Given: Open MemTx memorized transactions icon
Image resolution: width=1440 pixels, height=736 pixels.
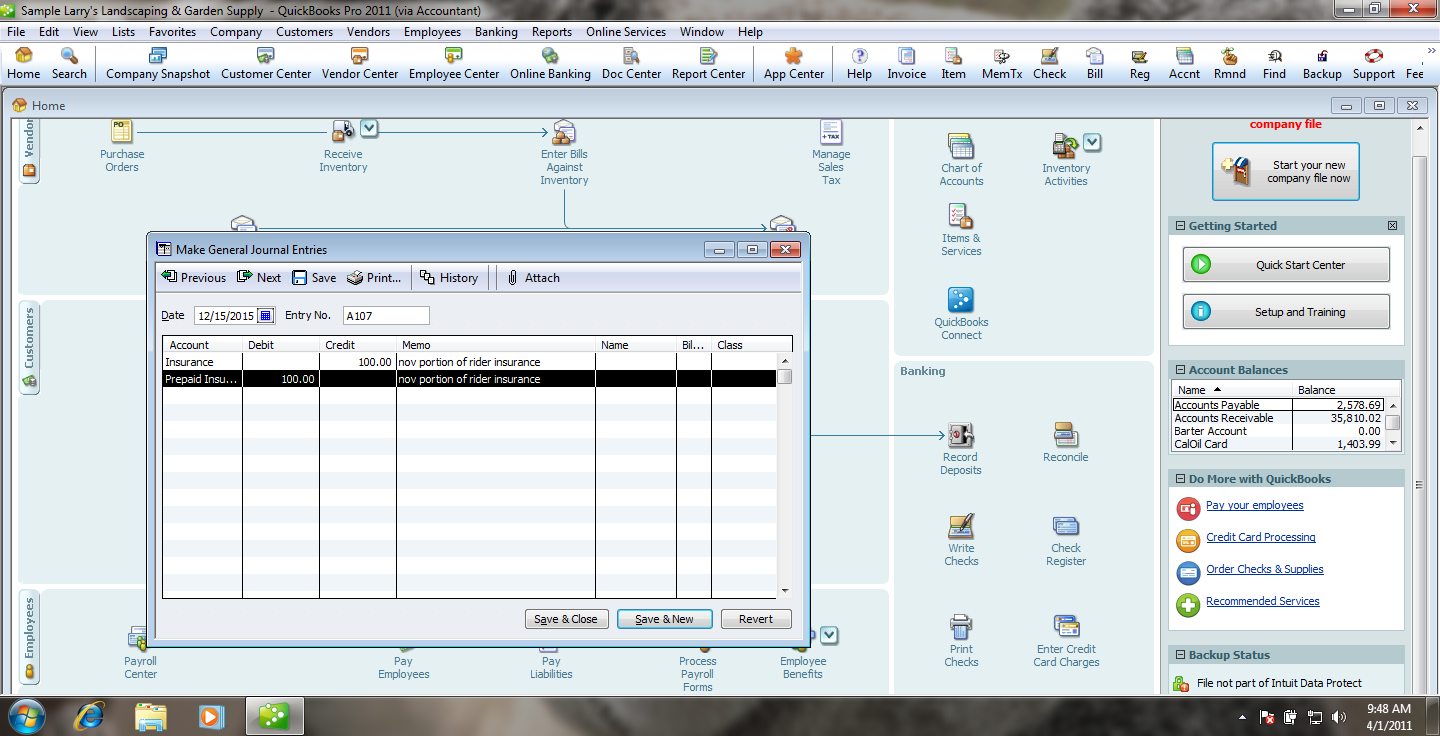Looking at the screenshot, I should [1002, 63].
